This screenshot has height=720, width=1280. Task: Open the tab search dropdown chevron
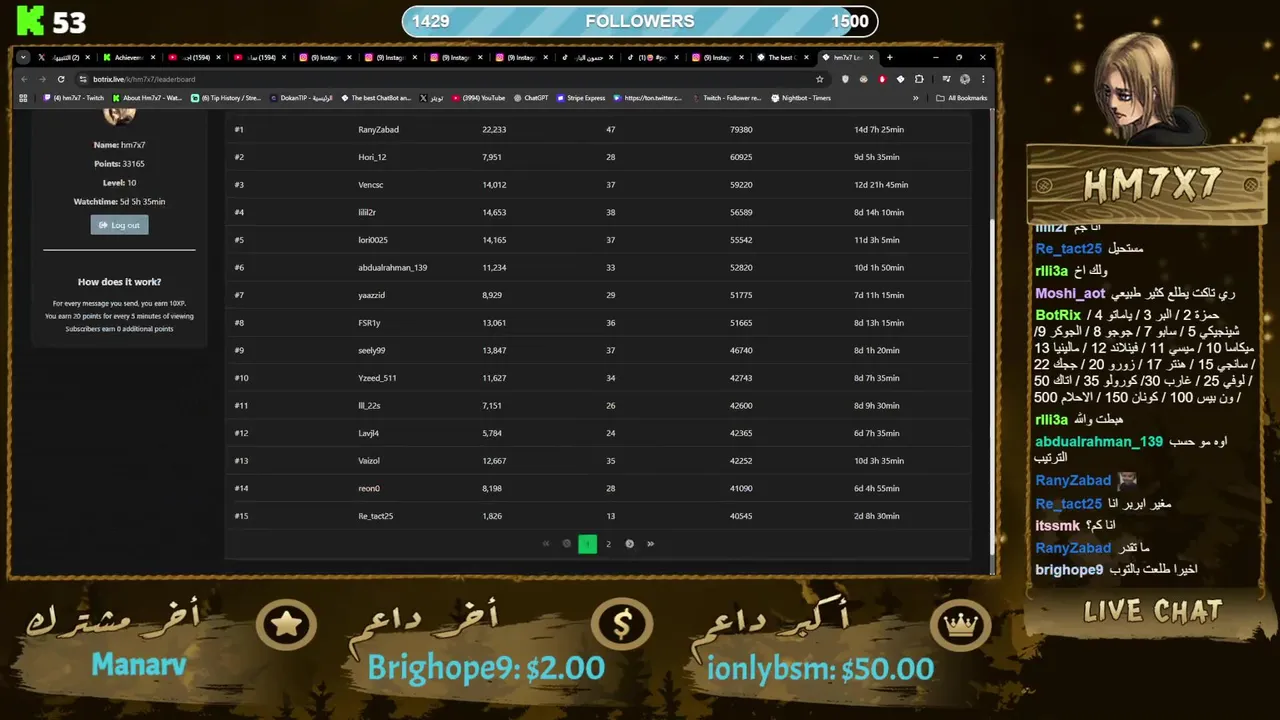click(x=23, y=57)
